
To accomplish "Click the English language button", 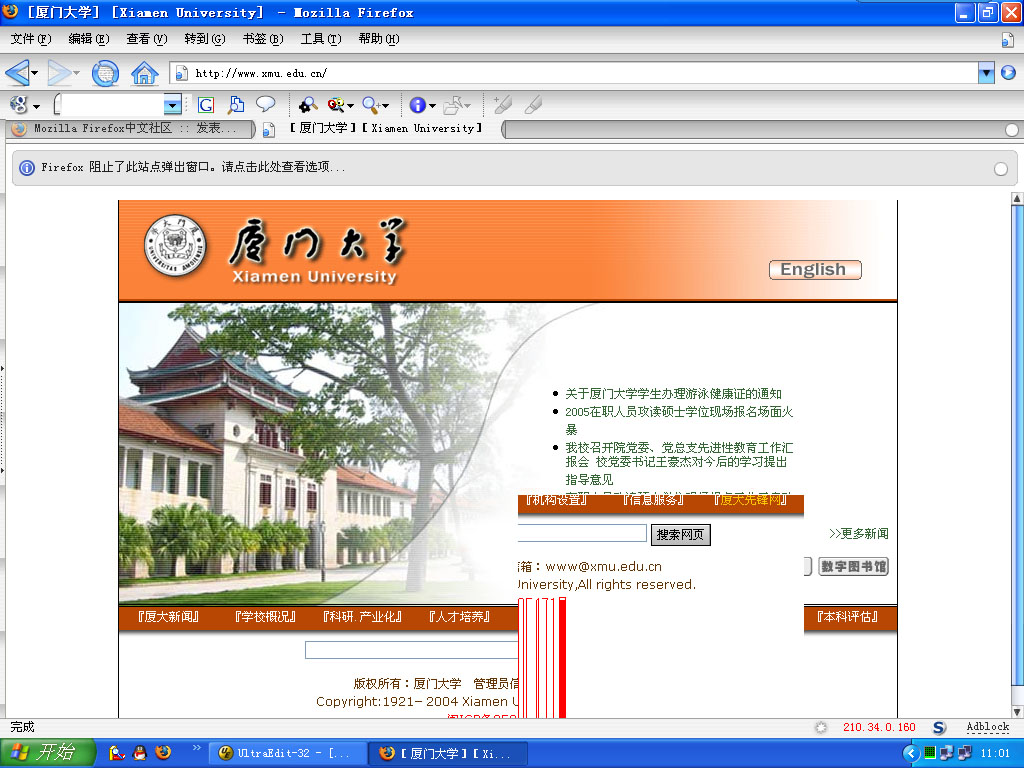I will click(814, 270).
